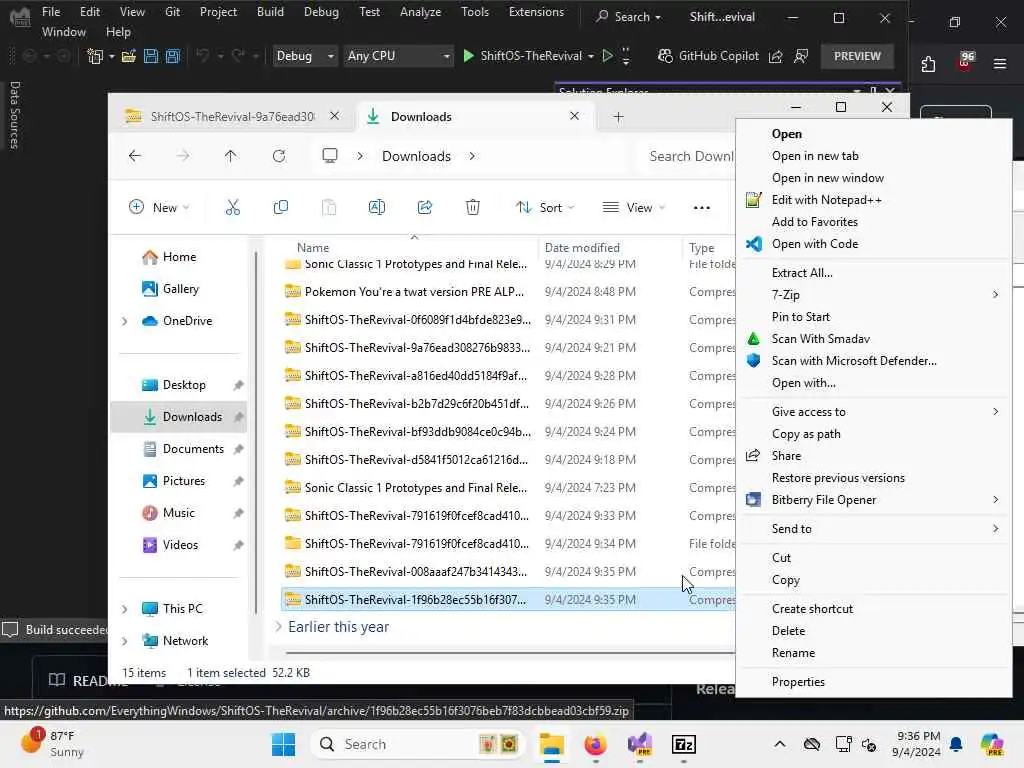The height and width of the screenshot is (768, 1024).
Task: Click Start Without Debugging outline play icon
Action: [x=607, y=56]
